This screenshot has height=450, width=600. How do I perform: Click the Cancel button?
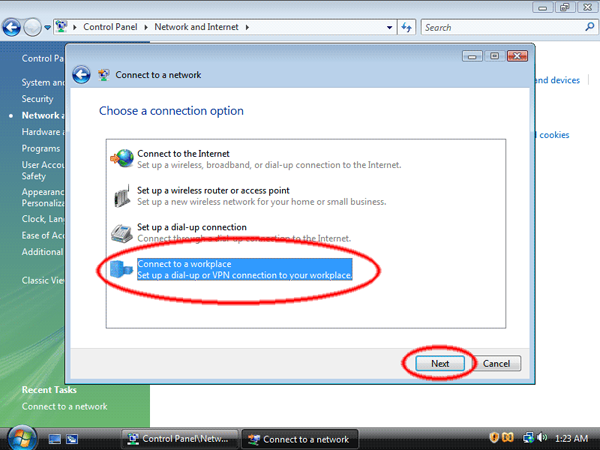click(496, 364)
